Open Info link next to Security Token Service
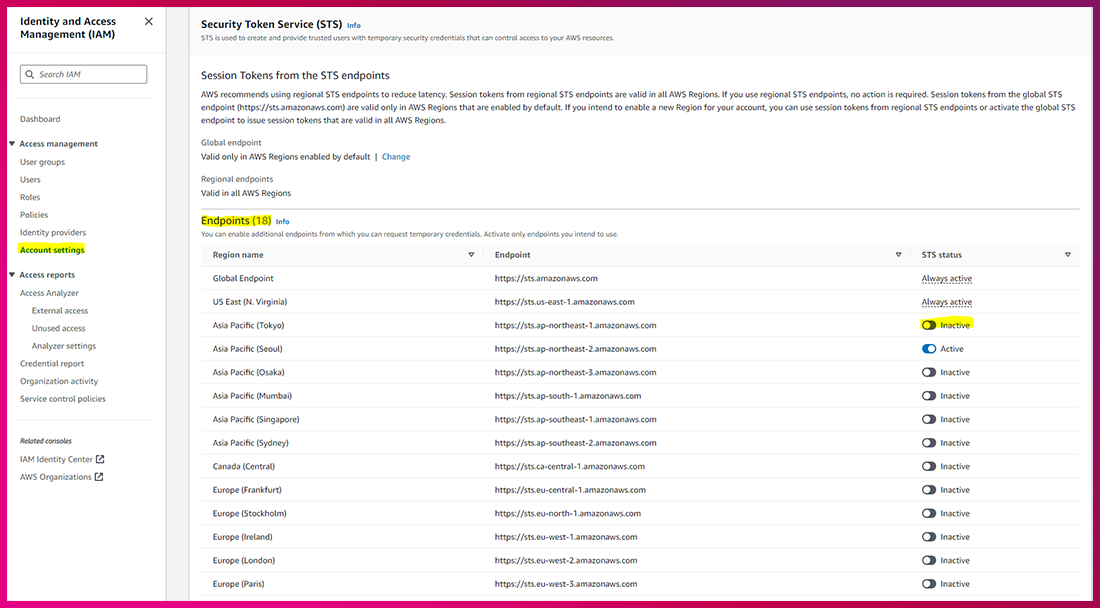Viewport: 1100px width, 608px height. (354, 25)
